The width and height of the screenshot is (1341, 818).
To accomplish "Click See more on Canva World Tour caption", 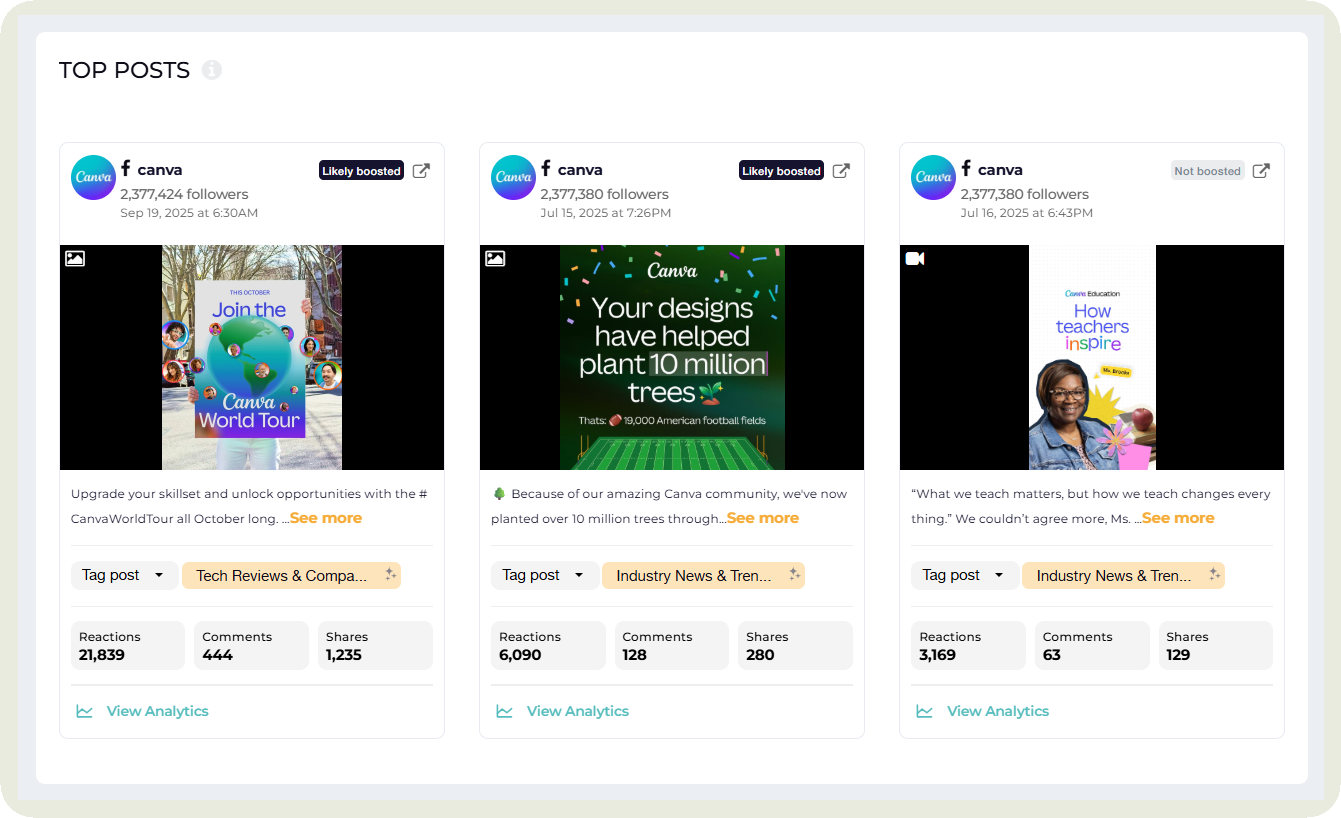I will click(326, 518).
